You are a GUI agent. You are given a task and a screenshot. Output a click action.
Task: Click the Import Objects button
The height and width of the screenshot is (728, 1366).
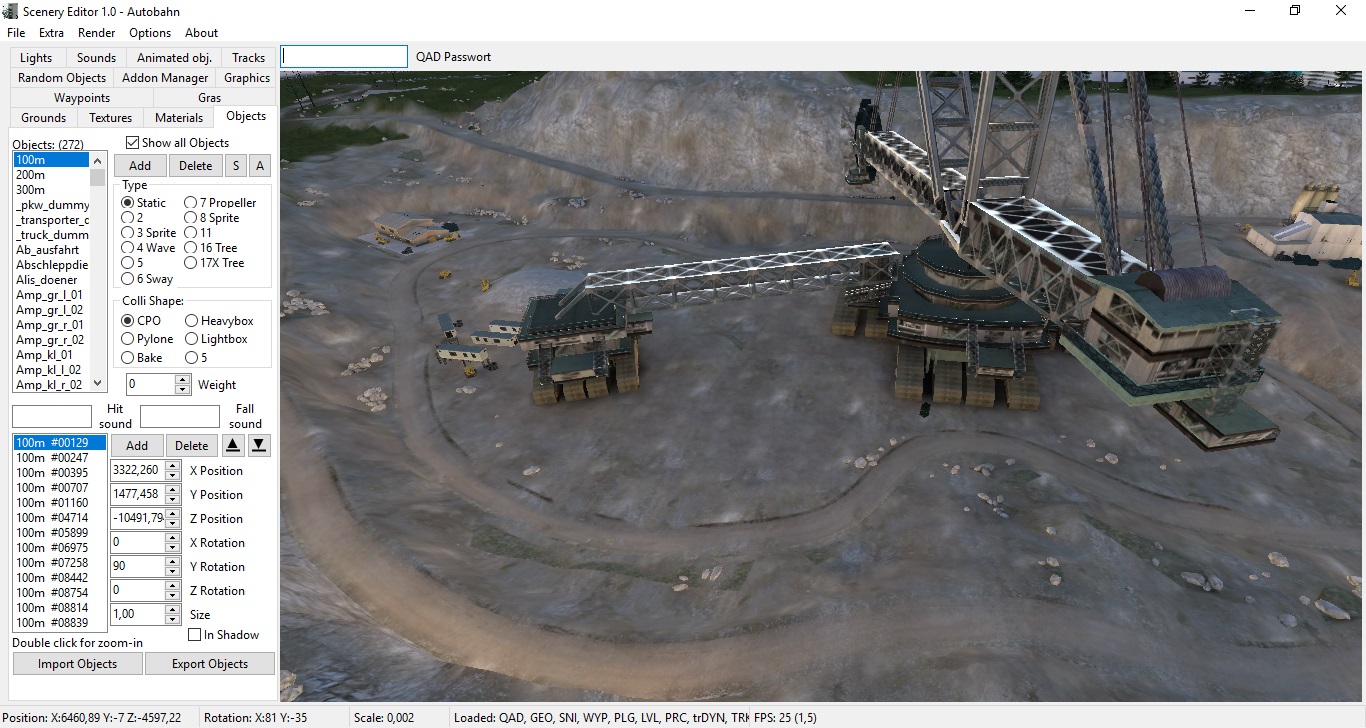77,664
